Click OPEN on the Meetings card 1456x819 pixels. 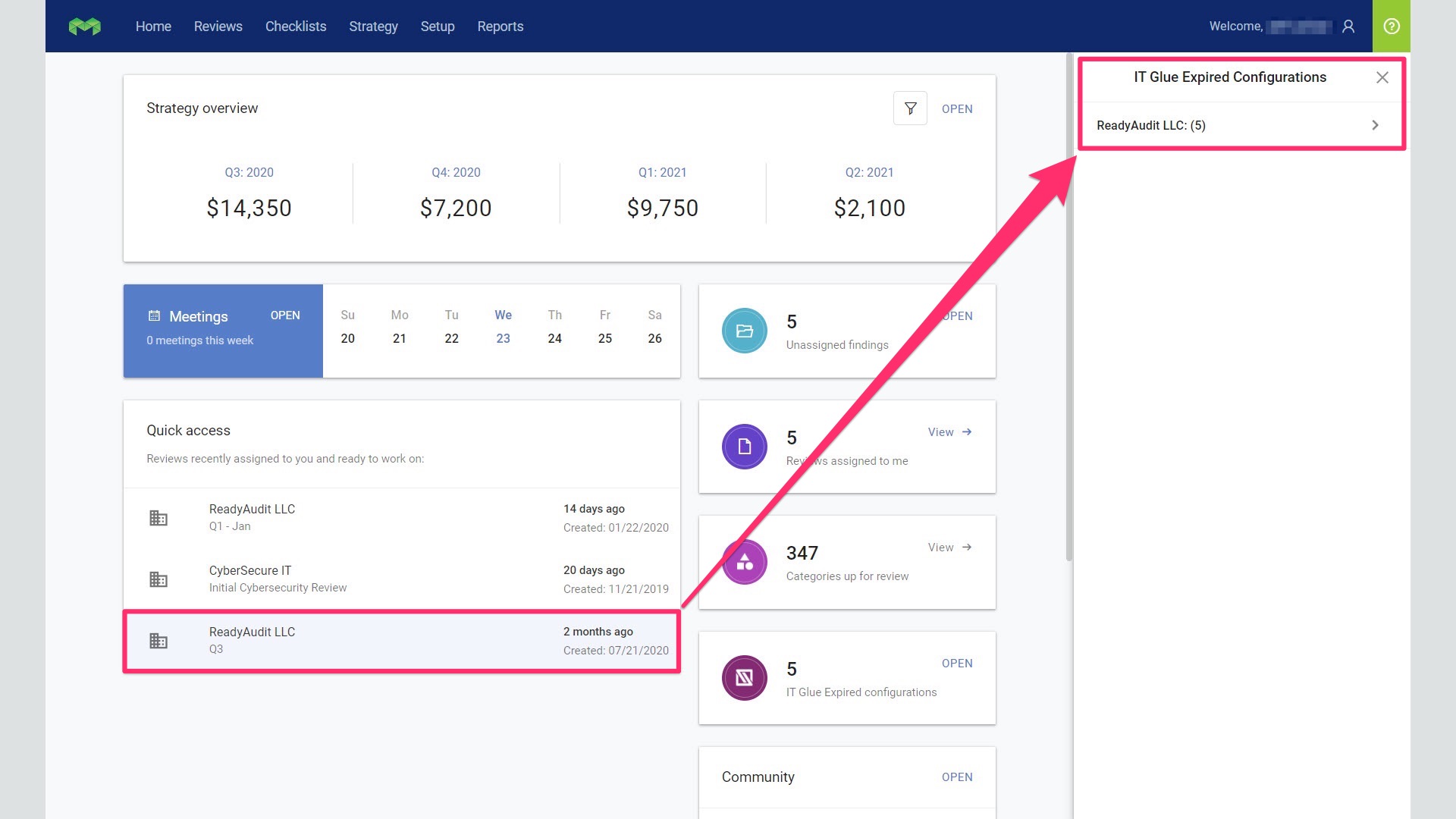[285, 315]
